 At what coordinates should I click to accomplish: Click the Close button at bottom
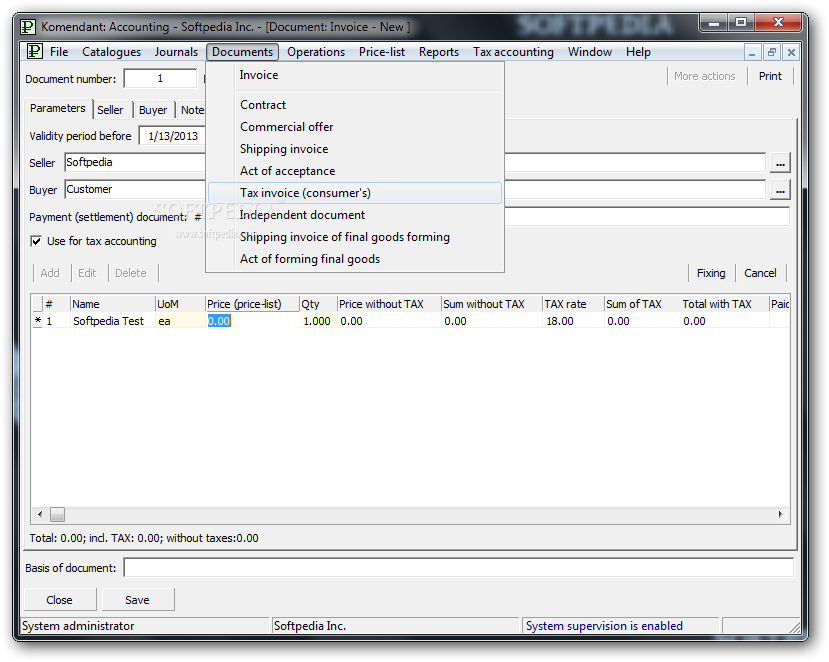(59, 600)
